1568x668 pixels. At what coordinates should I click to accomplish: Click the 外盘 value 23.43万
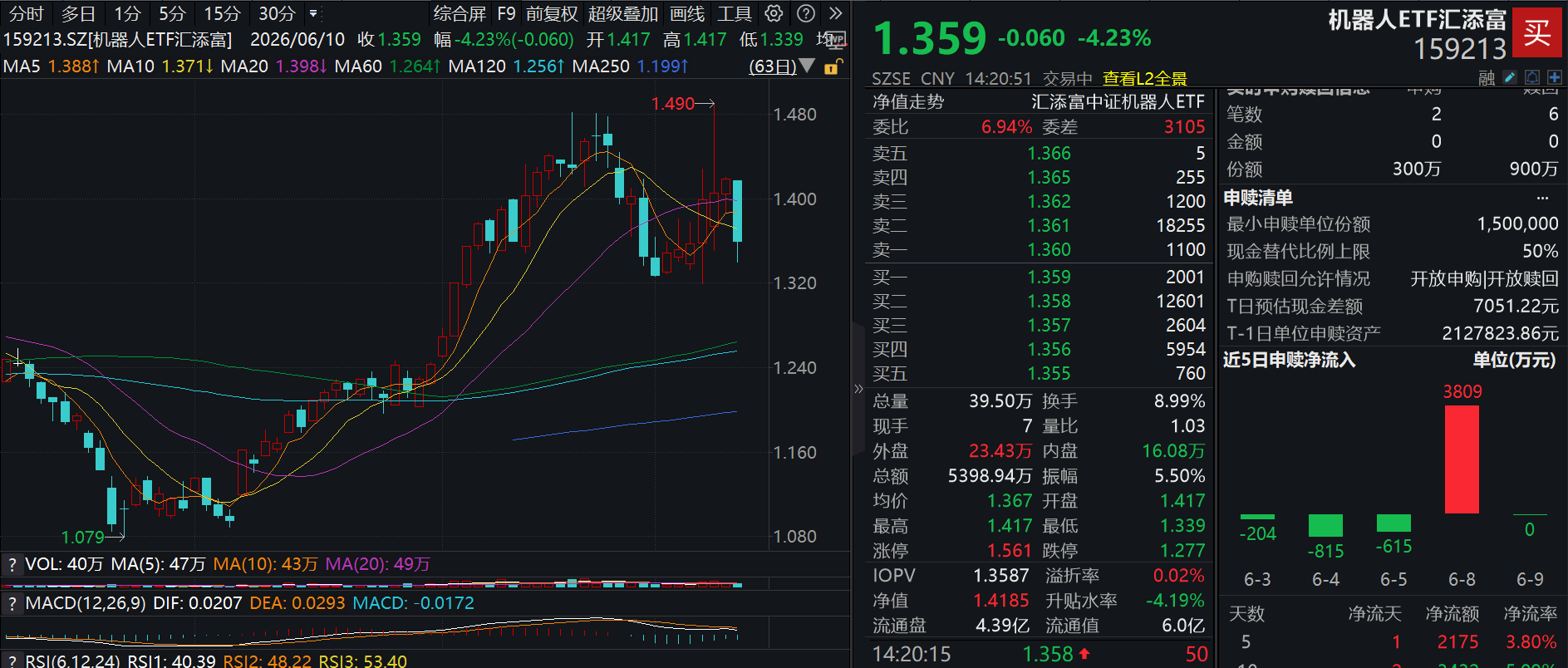click(x=1000, y=451)
